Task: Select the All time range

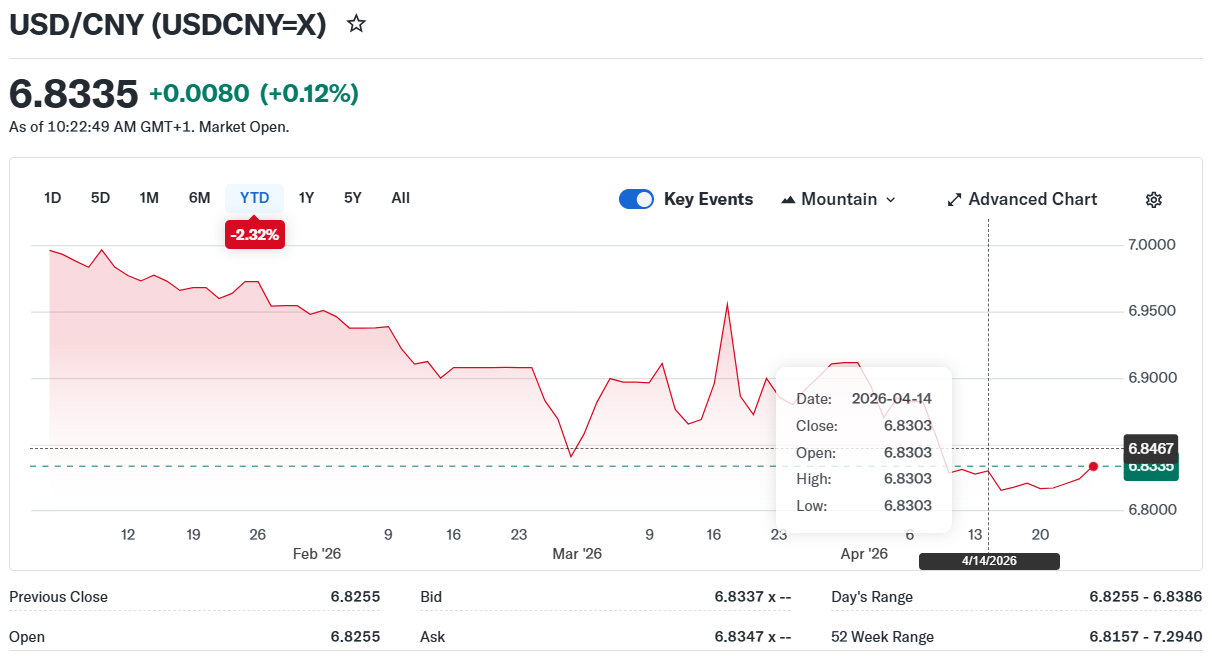Action: click(400, 198)
